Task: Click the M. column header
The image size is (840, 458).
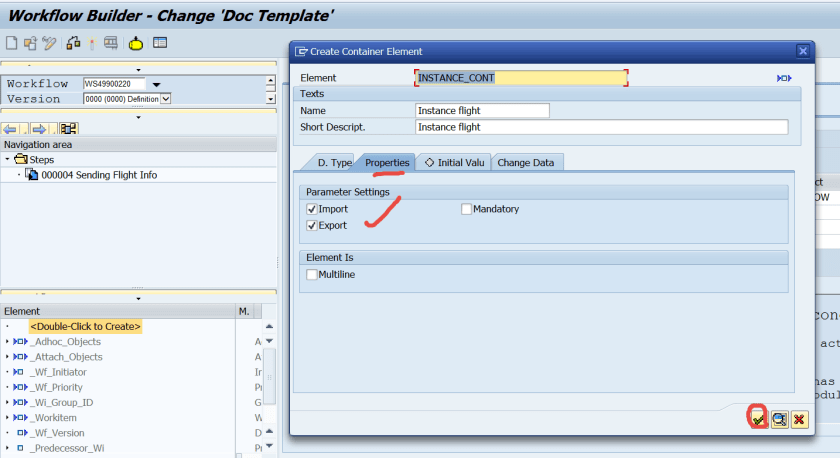Action: 245,311
